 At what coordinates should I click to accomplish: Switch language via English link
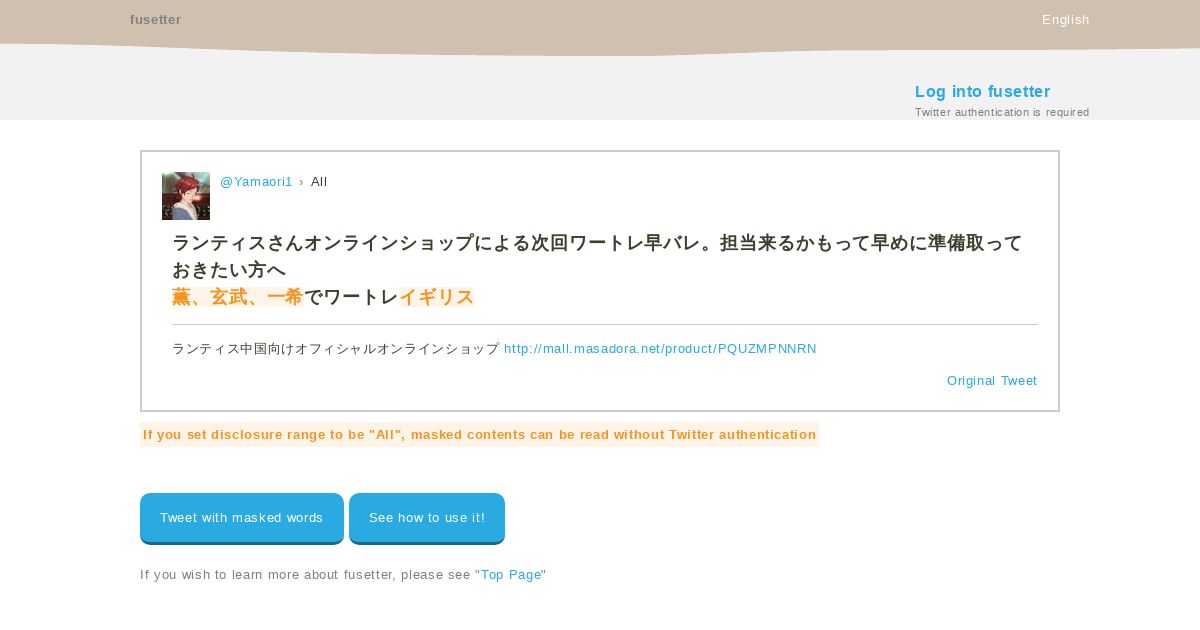(1065, 20)
